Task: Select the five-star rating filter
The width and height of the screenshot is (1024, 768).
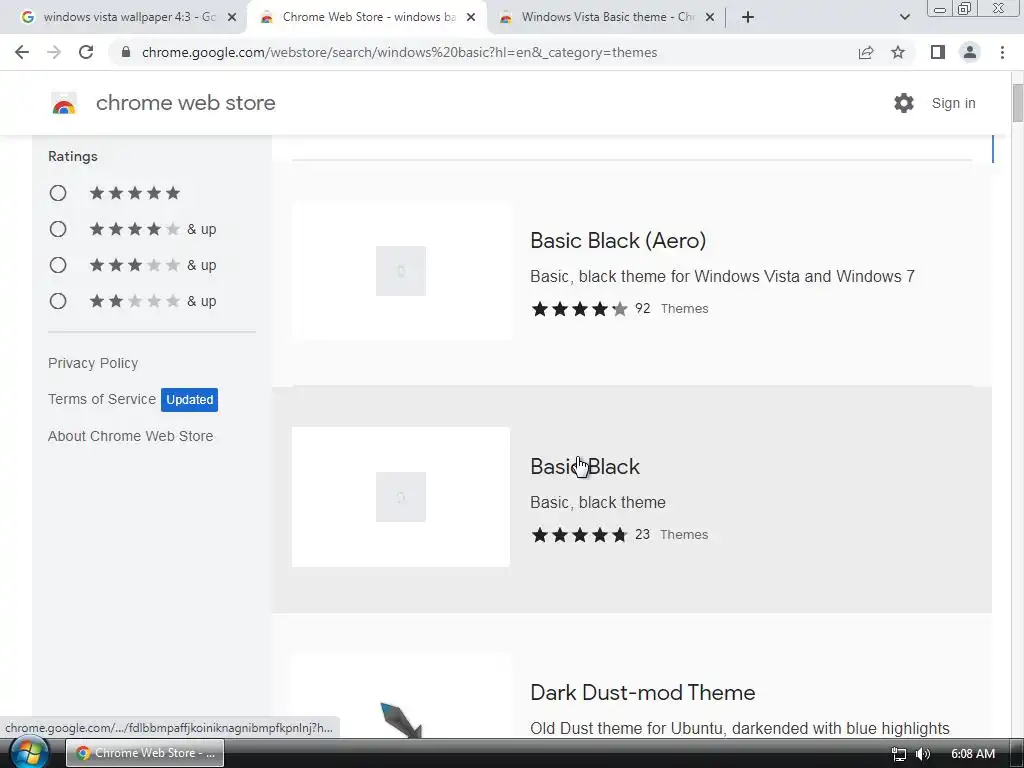Action: tap(58, 193)
